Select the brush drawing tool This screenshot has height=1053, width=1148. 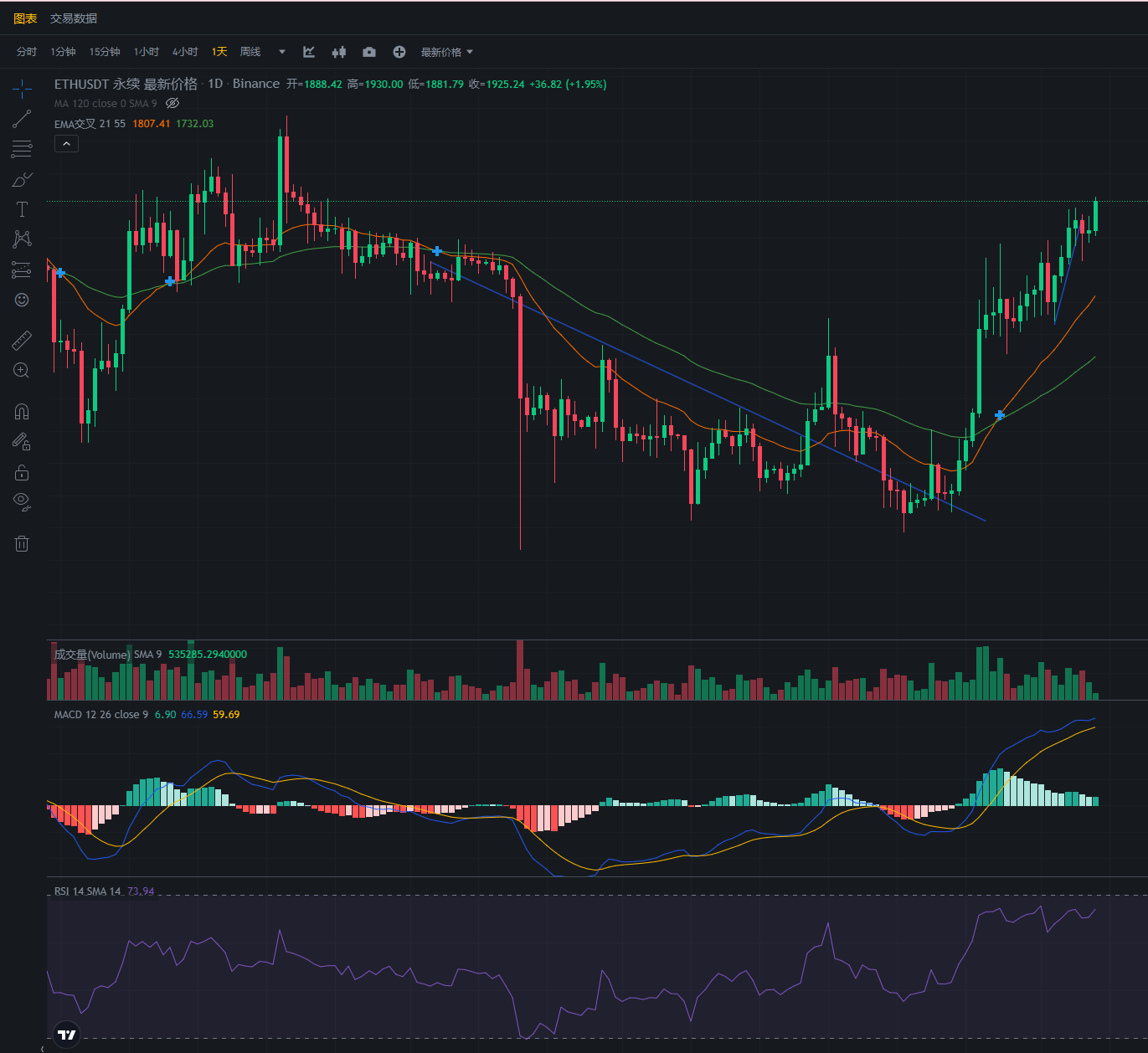click(x=22, y=179)
